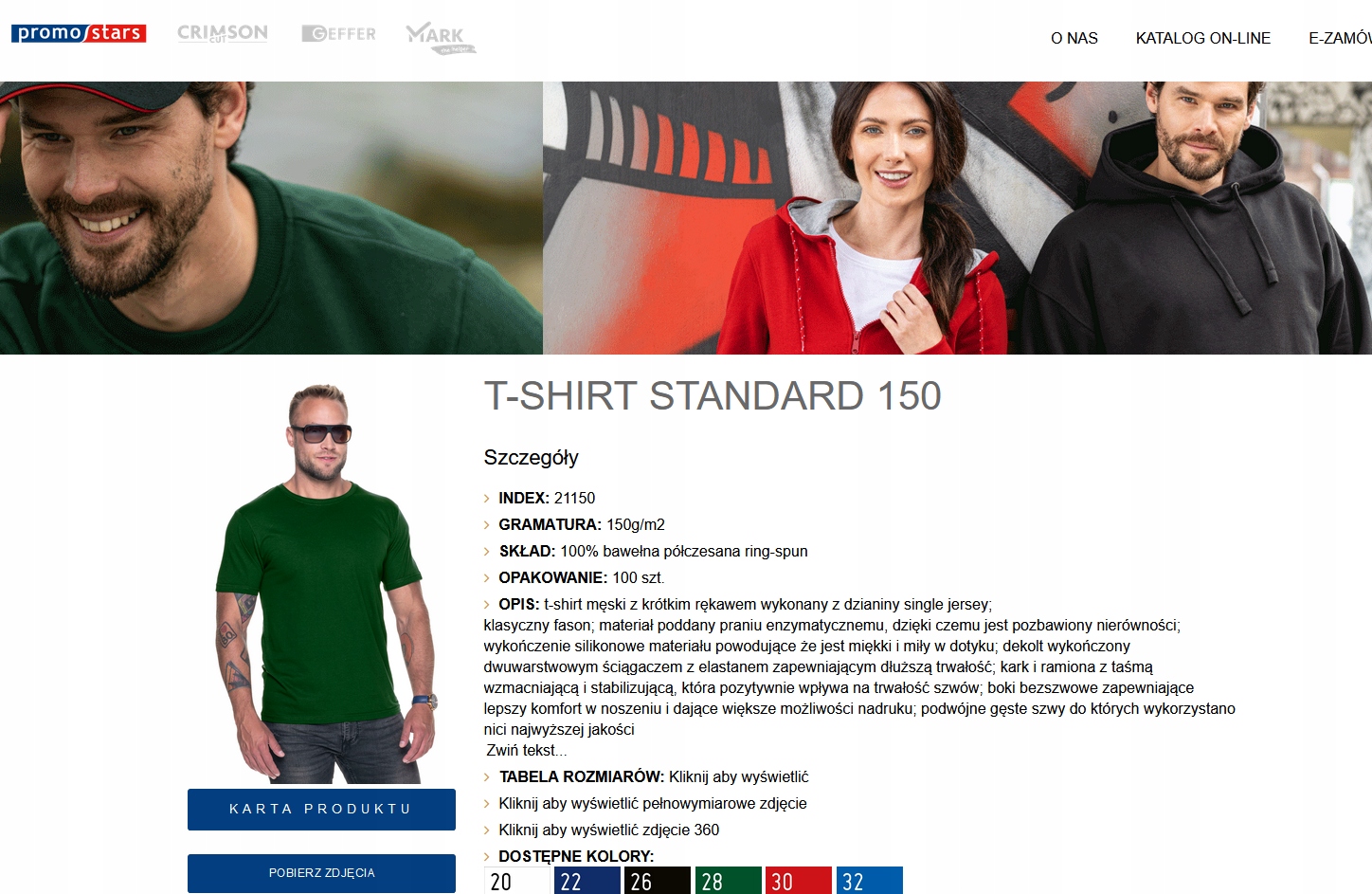Screen dimensions: 1372x894
Task: Open the Mark the Helper brand logo
Action: pos(441,38)
